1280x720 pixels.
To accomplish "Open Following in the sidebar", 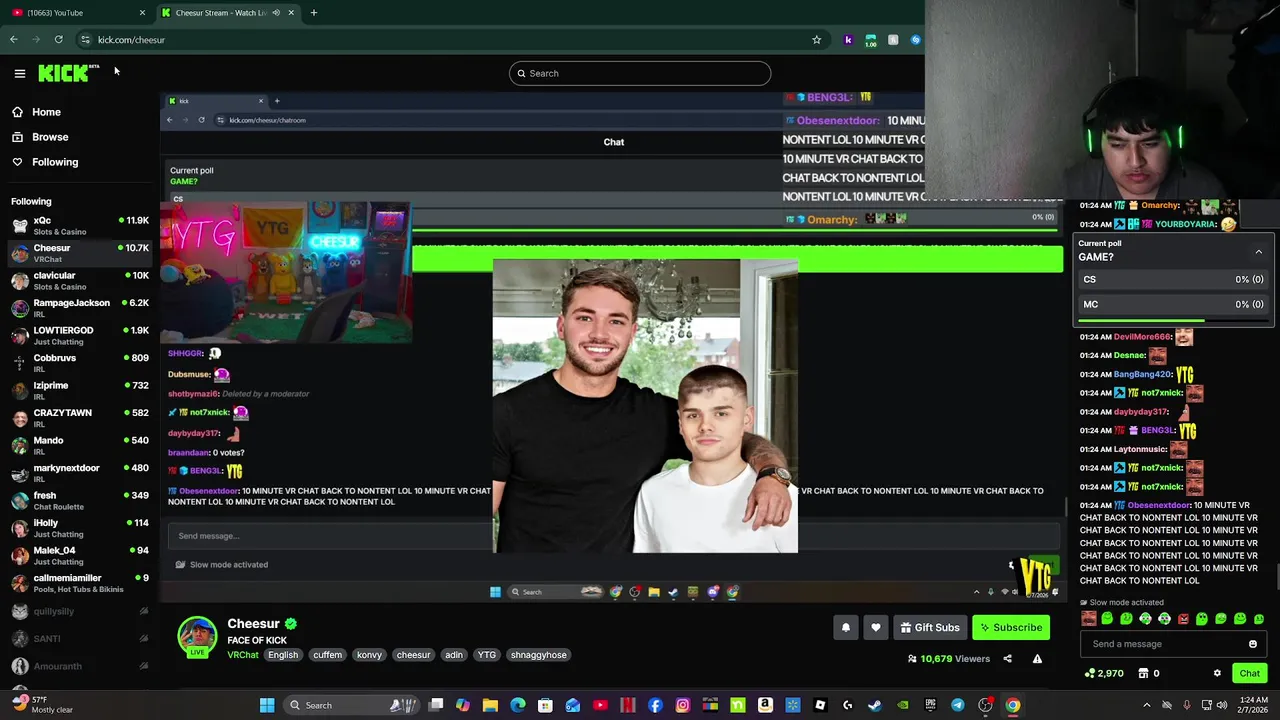I will click(x=55, y=162).
